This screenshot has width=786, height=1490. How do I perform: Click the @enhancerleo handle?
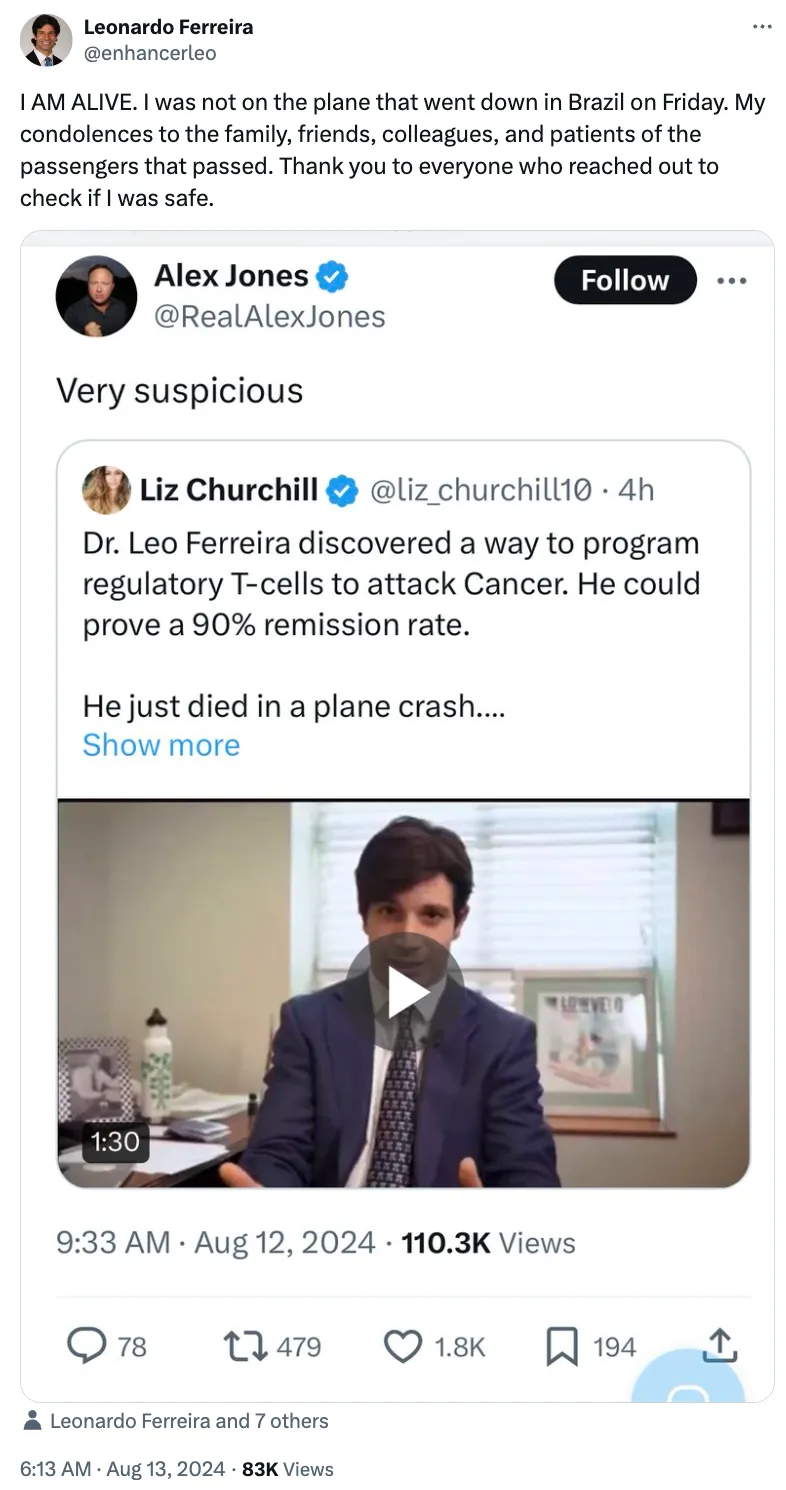[149, 52]
